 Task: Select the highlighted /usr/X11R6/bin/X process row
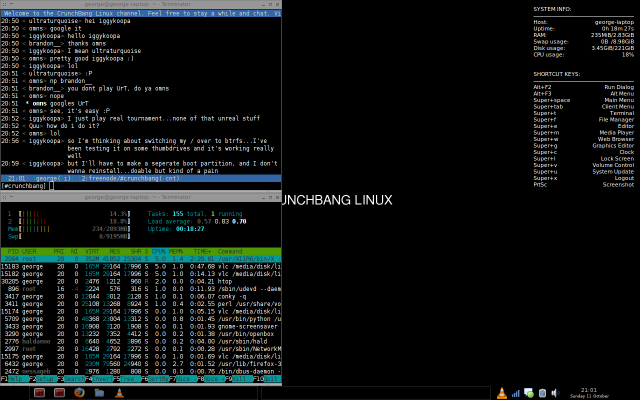coord(141,259)
